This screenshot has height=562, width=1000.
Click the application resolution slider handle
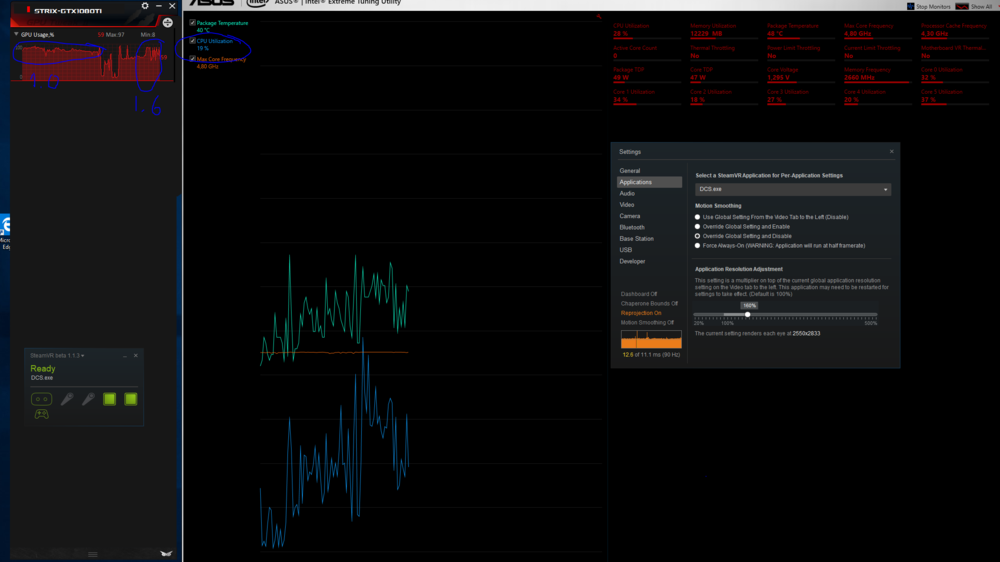click(747, 314)
